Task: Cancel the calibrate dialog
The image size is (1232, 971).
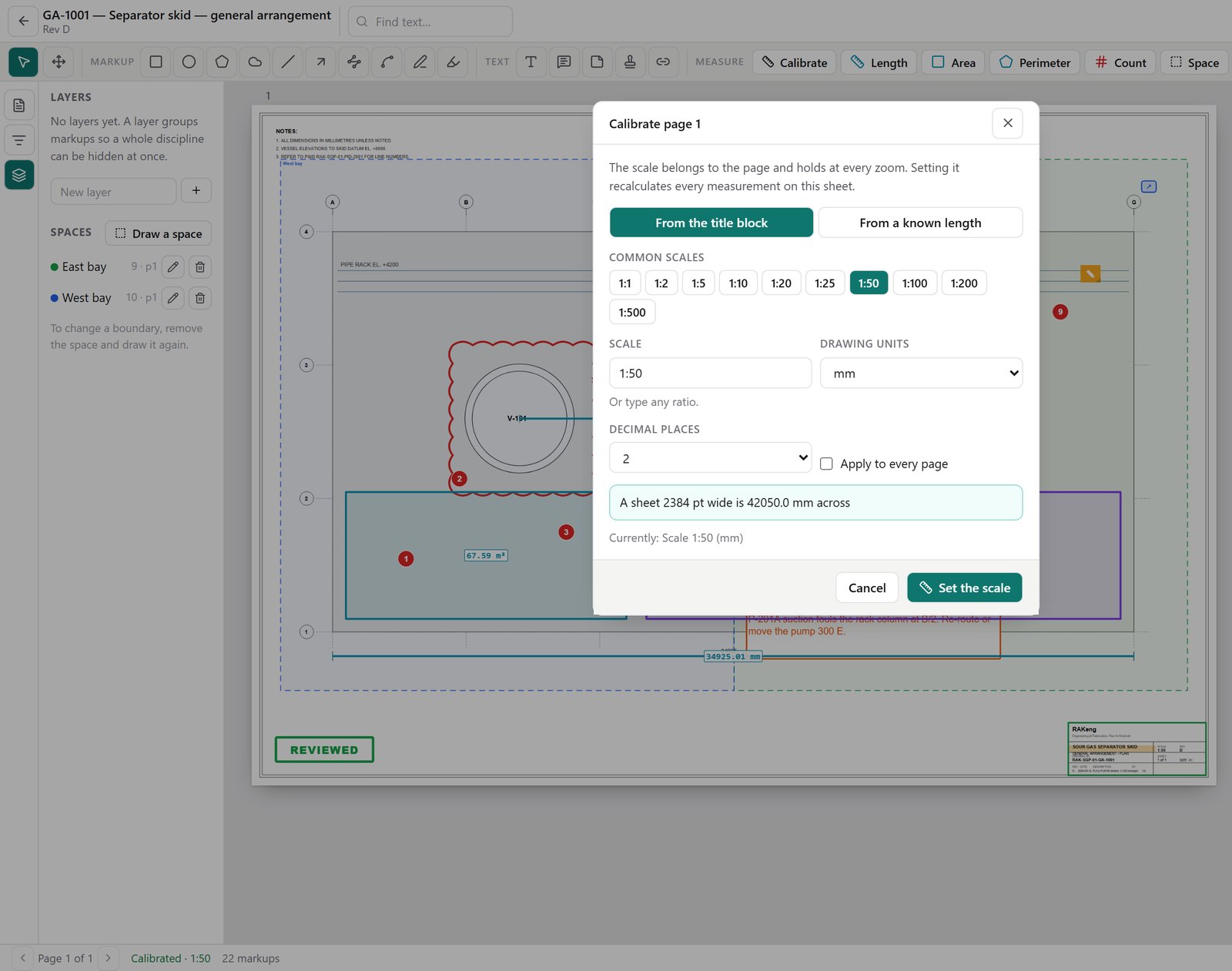Action: coord(867,588)
